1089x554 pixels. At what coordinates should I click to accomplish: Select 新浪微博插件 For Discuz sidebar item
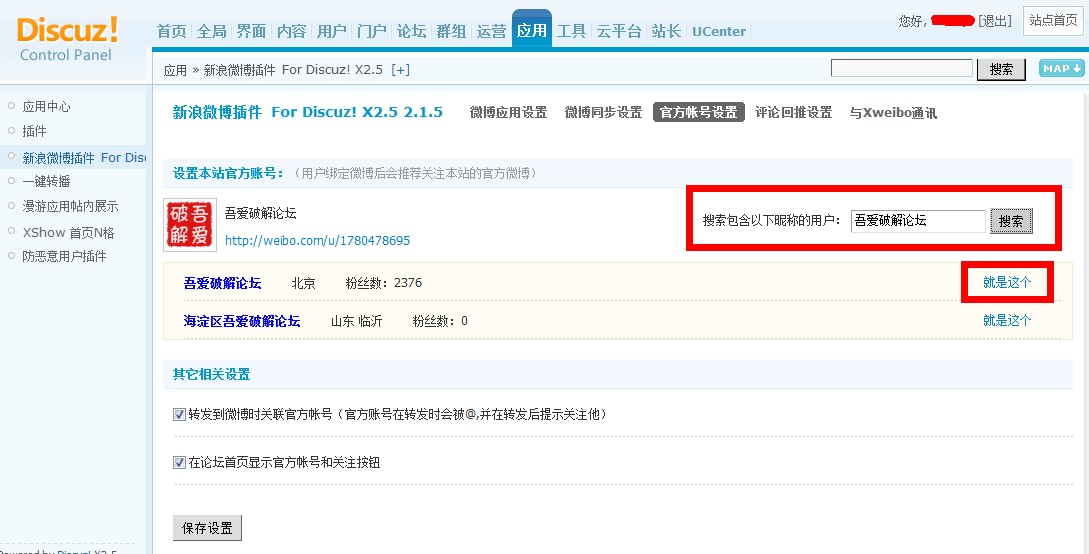[84, 158]
